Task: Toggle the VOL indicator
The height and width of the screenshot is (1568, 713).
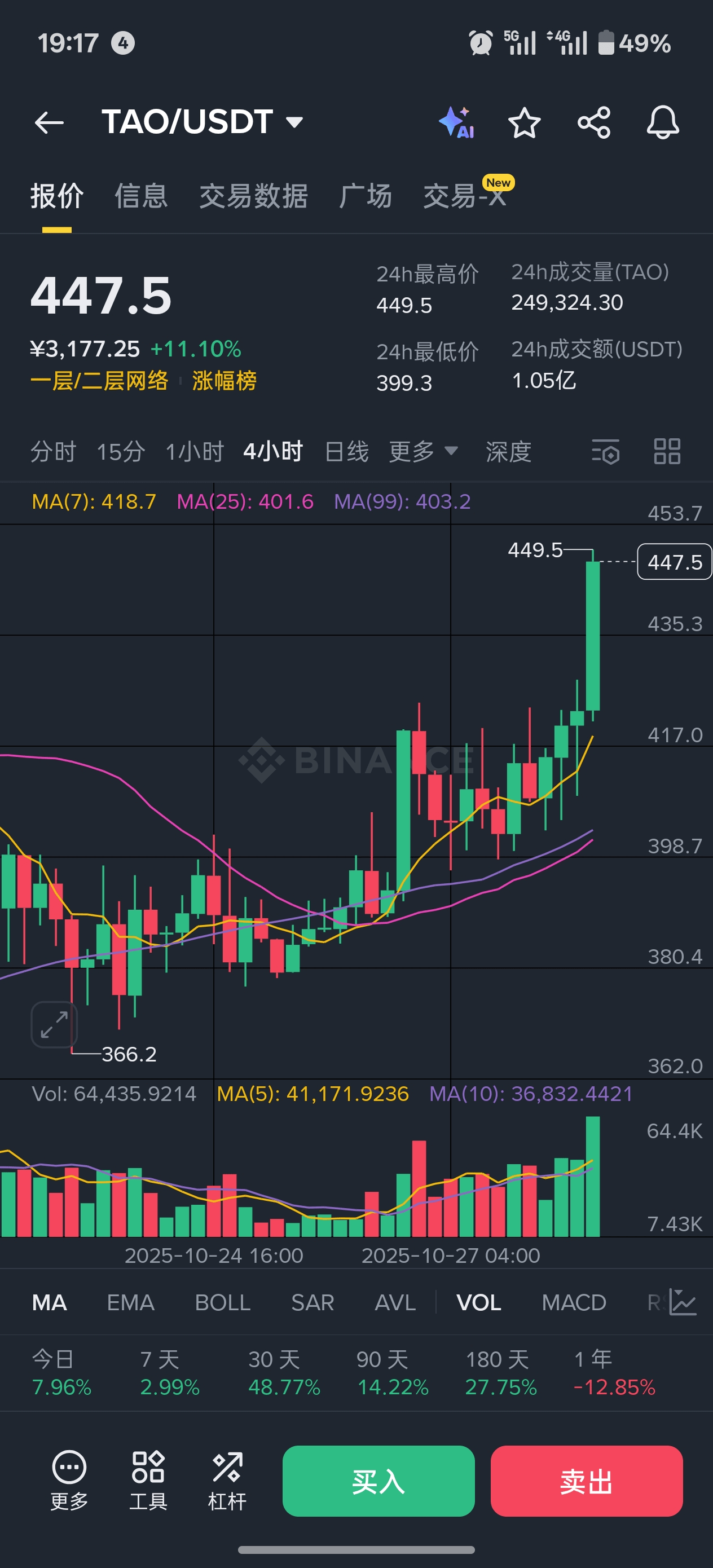Action: click(x=478, y=1302)
